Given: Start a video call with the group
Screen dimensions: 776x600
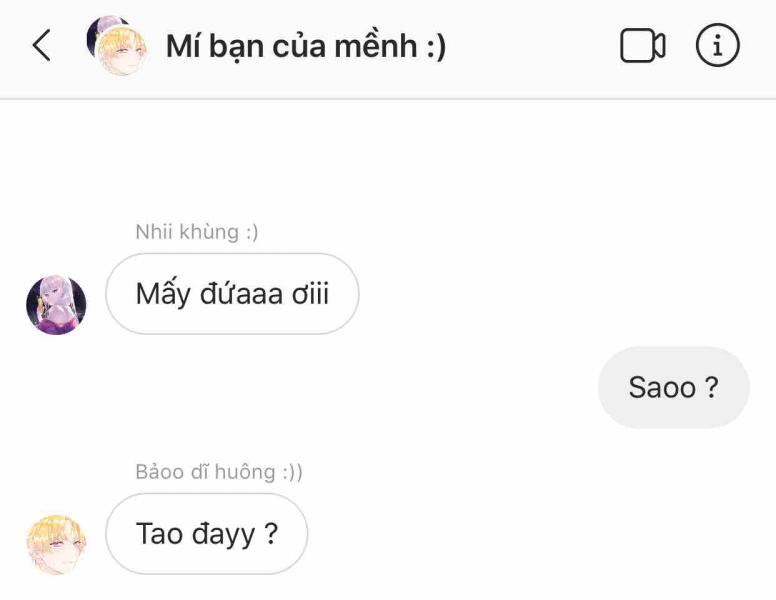Looking at the screenshot, I should 642,46.
